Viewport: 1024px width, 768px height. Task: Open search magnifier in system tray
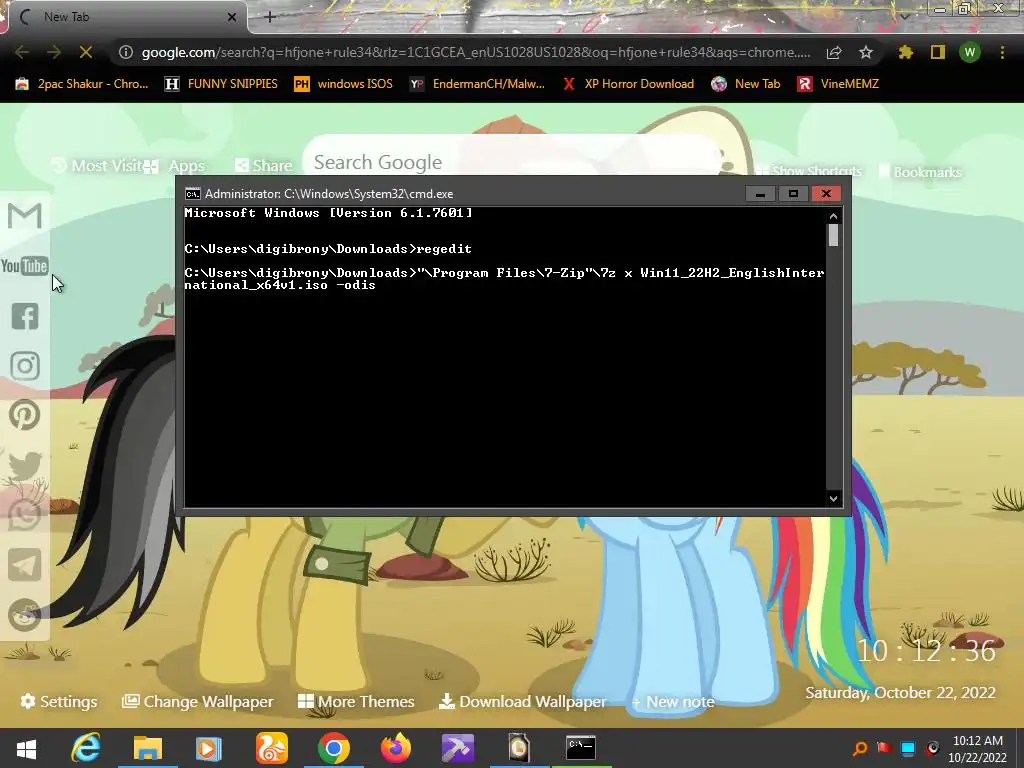860,748
